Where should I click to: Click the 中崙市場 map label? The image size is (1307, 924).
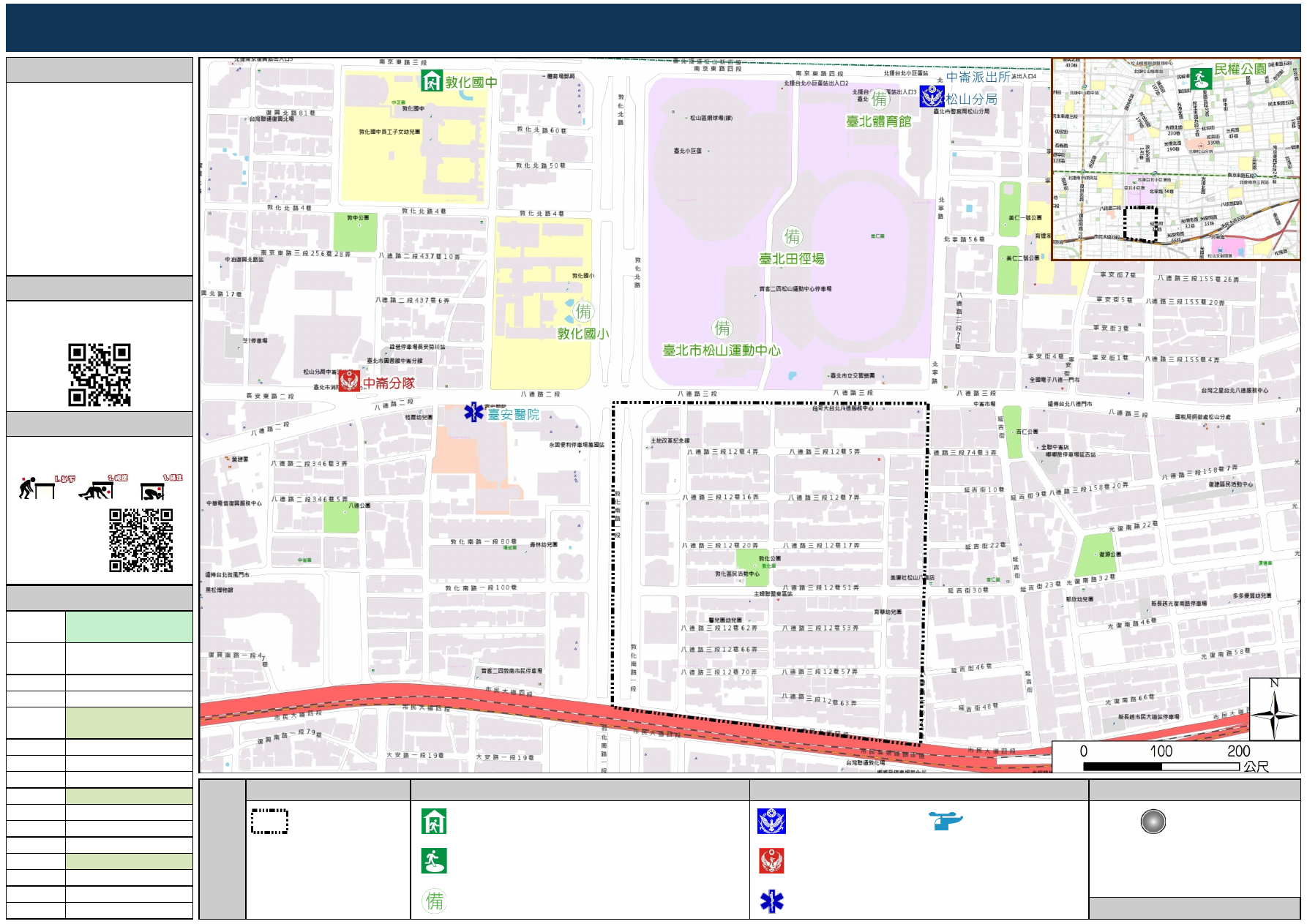pos(984,404)
